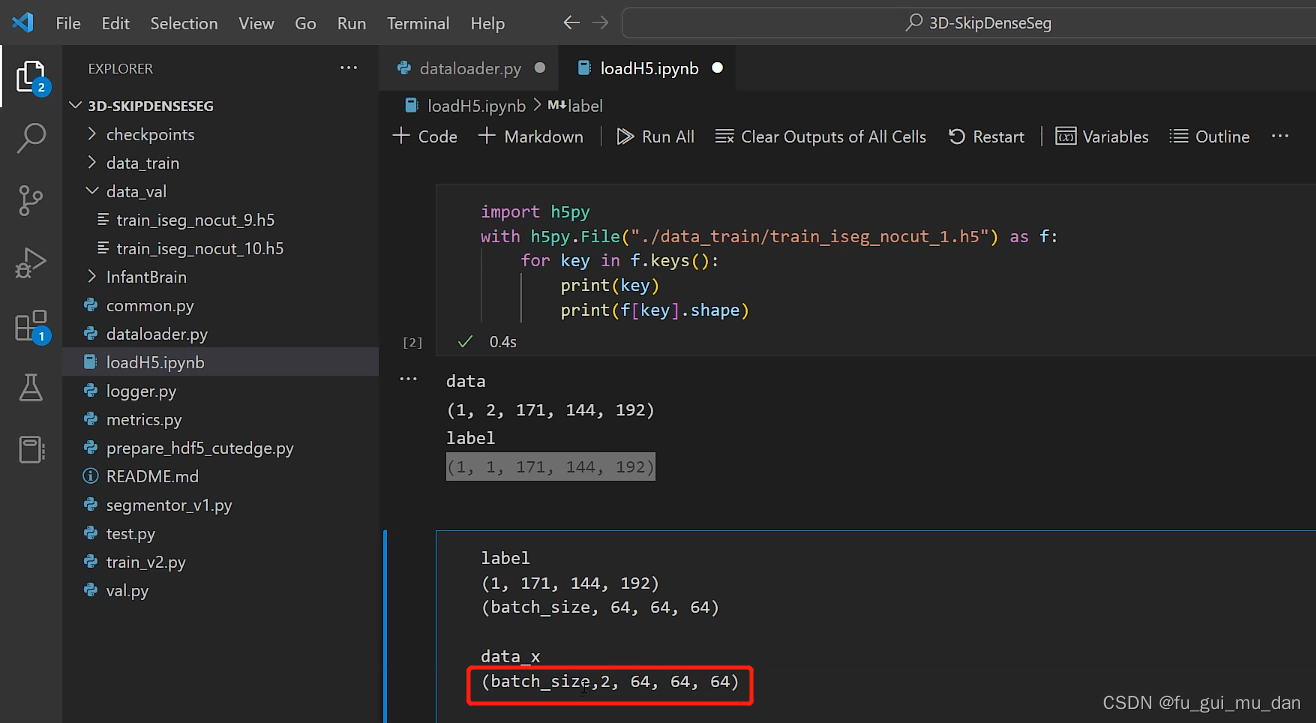Viewport: 1316px width, 723px height.
Task: Open the Go menu
Action: click(306, 23)
